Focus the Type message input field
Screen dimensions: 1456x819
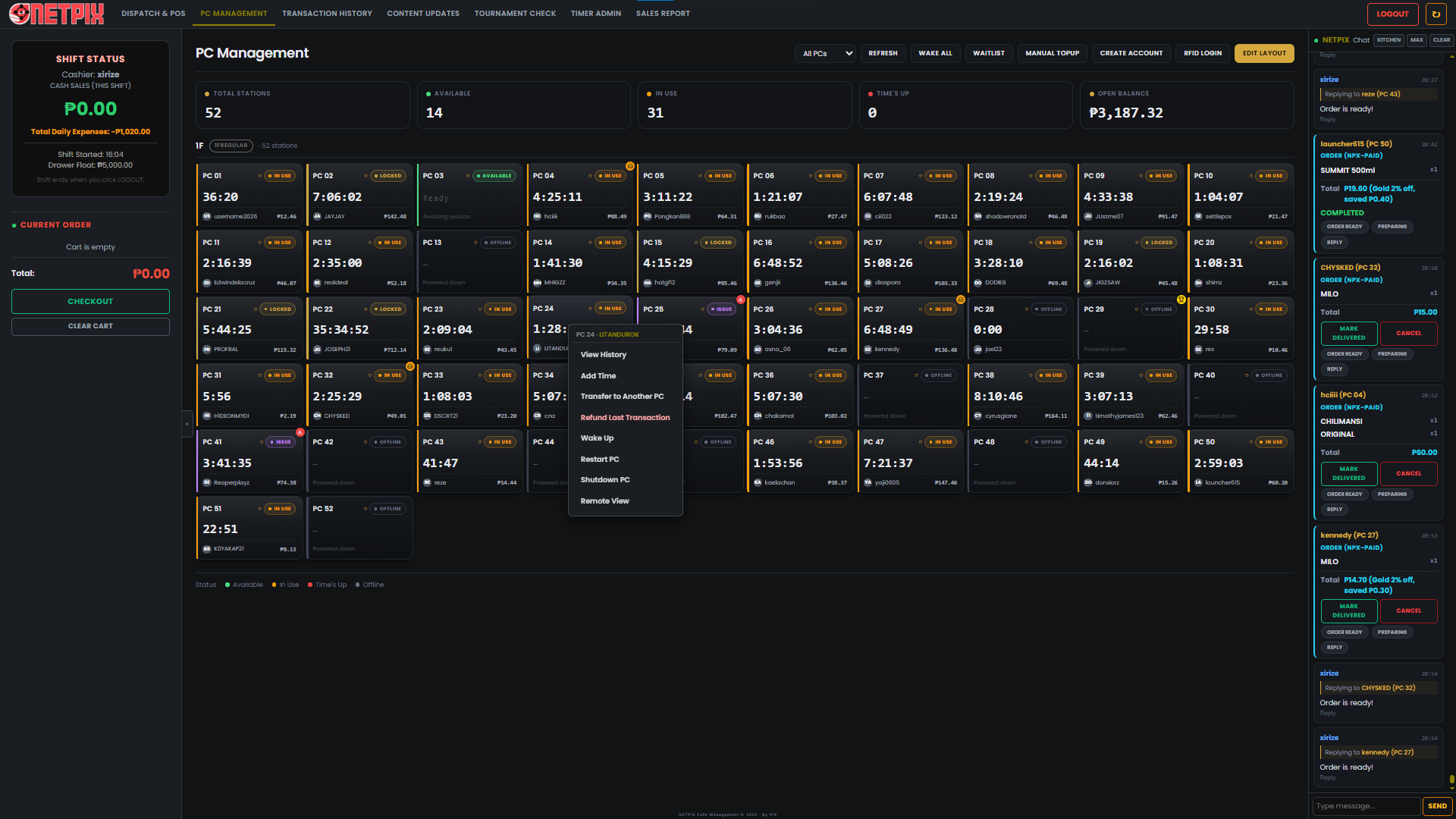click(x=1366, y=806)
